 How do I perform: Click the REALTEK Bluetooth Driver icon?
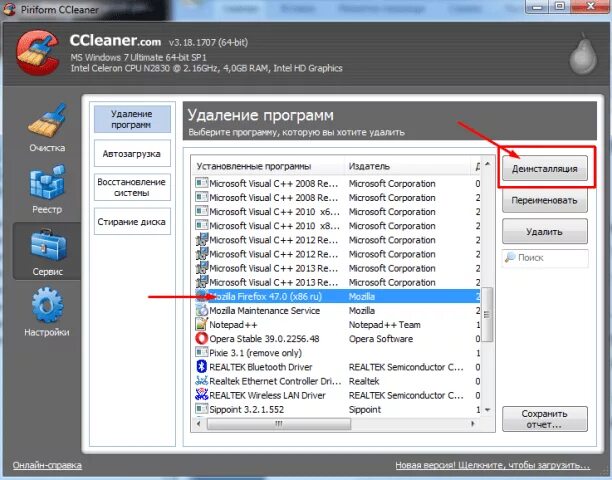coord(201,366)
